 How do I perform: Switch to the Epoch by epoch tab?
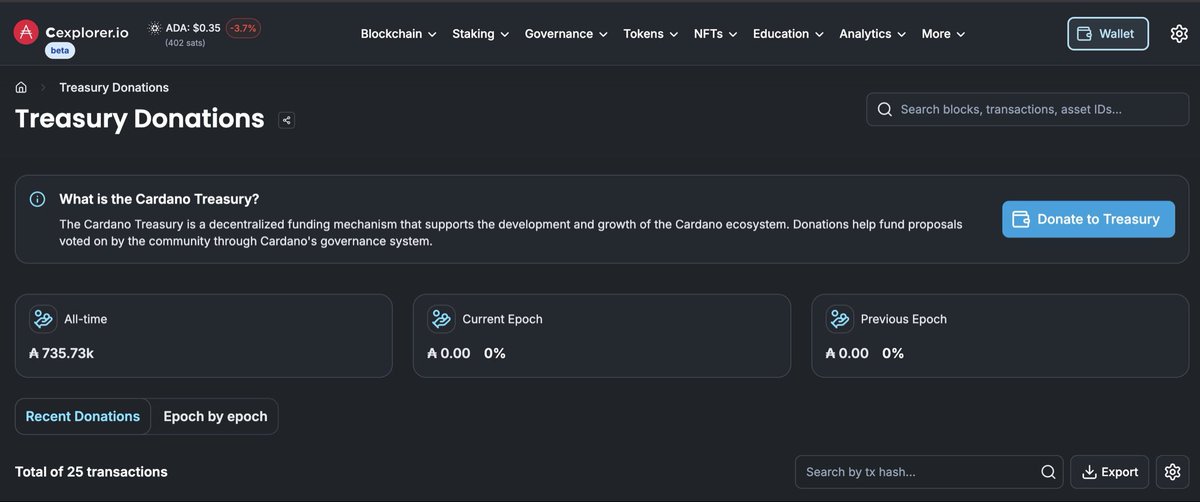pos(215,417)
